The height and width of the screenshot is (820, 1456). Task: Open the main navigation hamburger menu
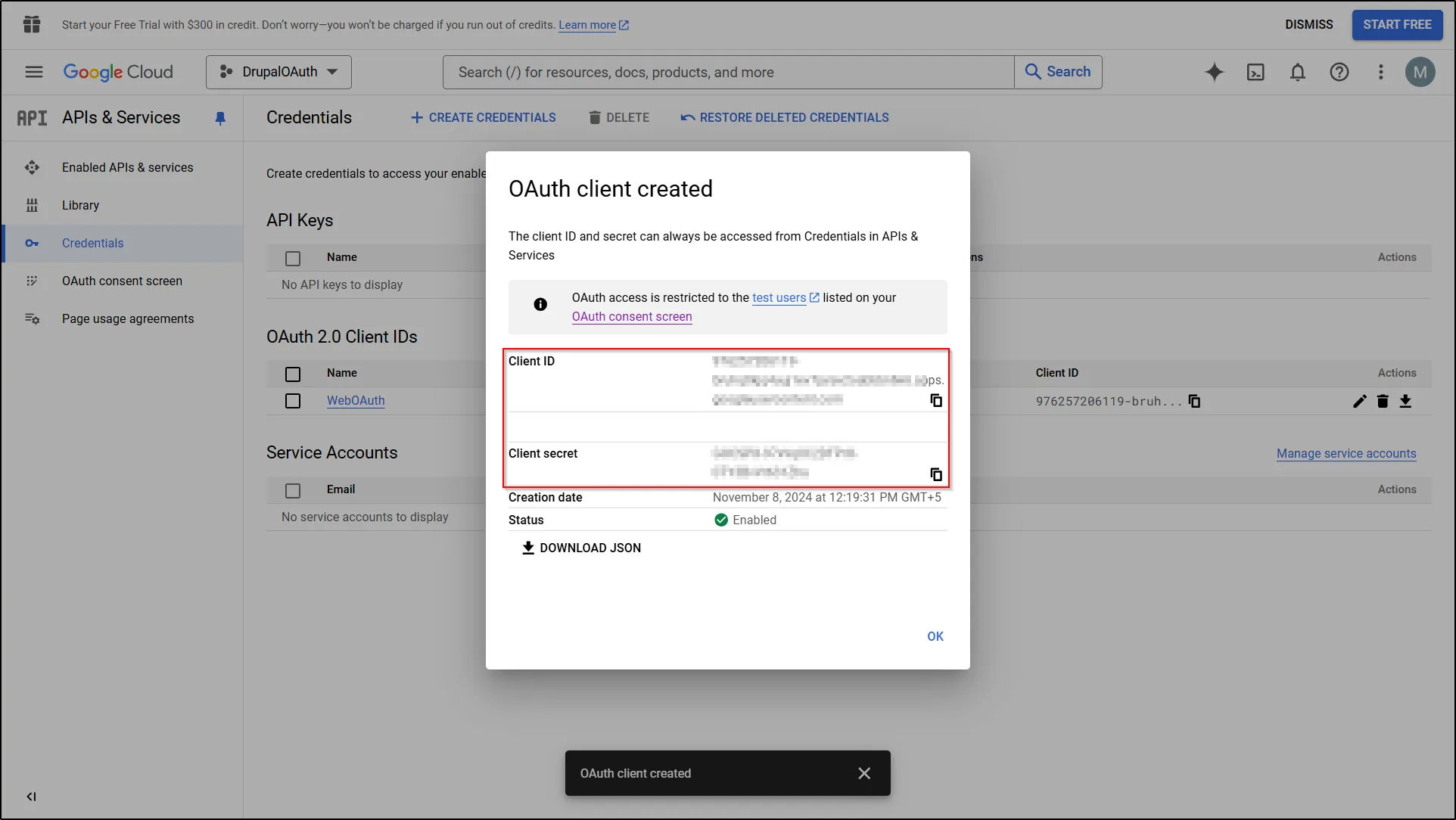point(34,72)
